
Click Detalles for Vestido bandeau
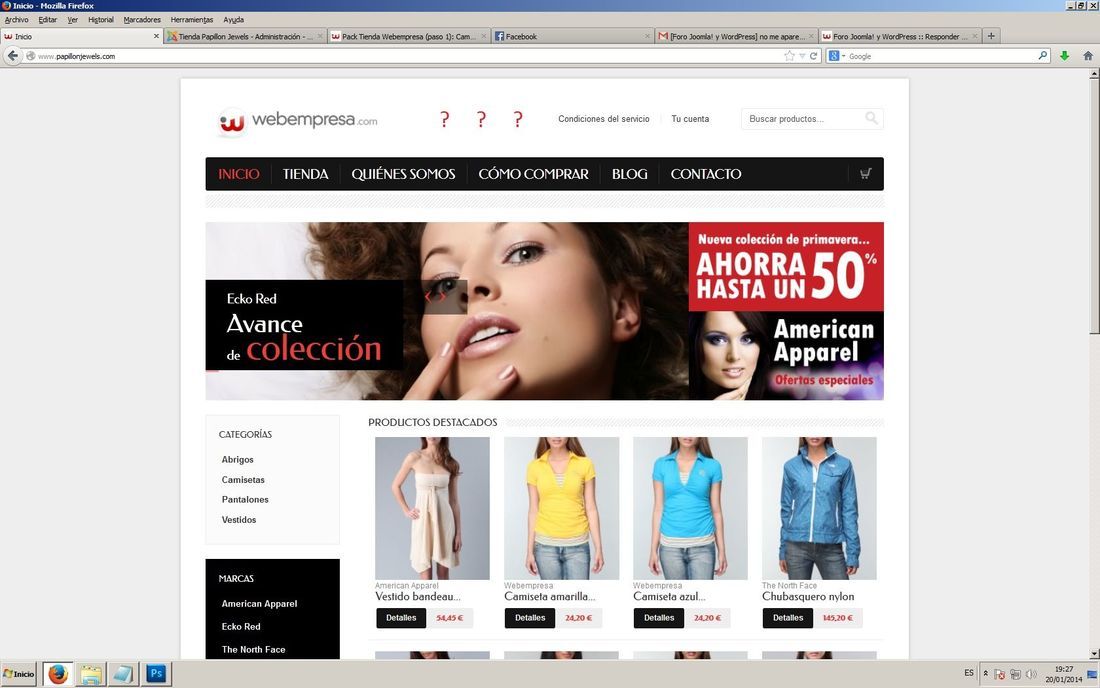pyautogui.click(x=401, y=618)
